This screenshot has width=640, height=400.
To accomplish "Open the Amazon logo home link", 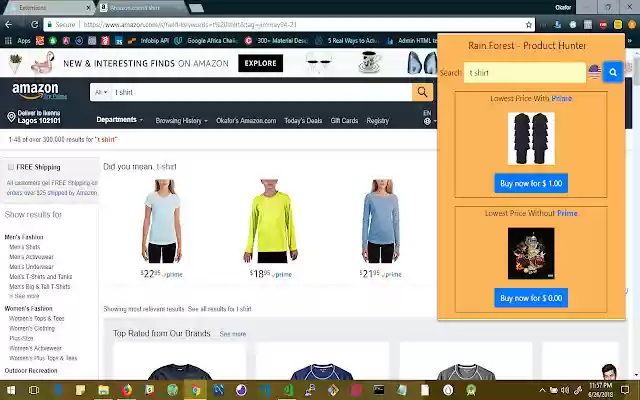I will (36, 91).
